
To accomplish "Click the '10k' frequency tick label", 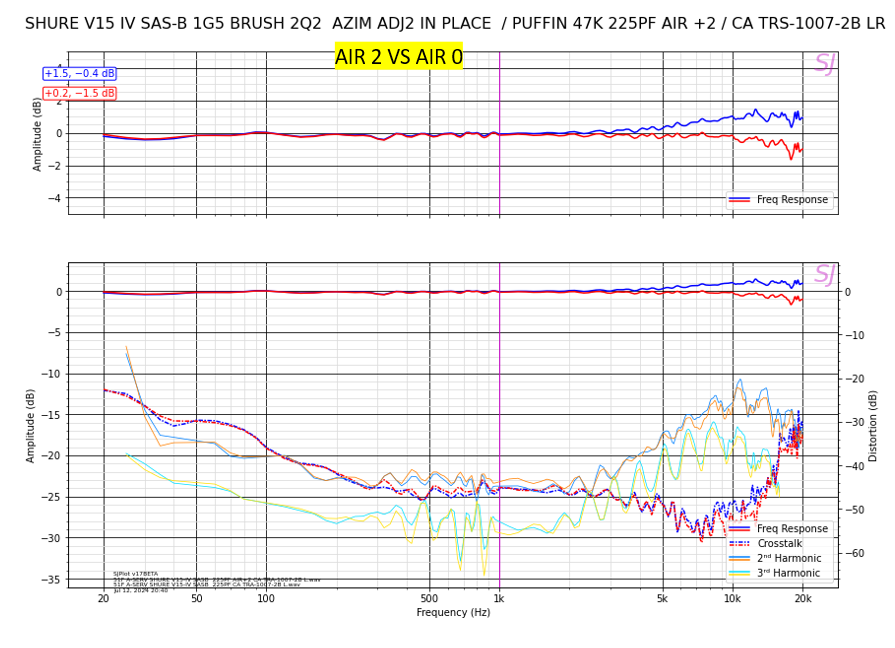I will click(732, 598).
